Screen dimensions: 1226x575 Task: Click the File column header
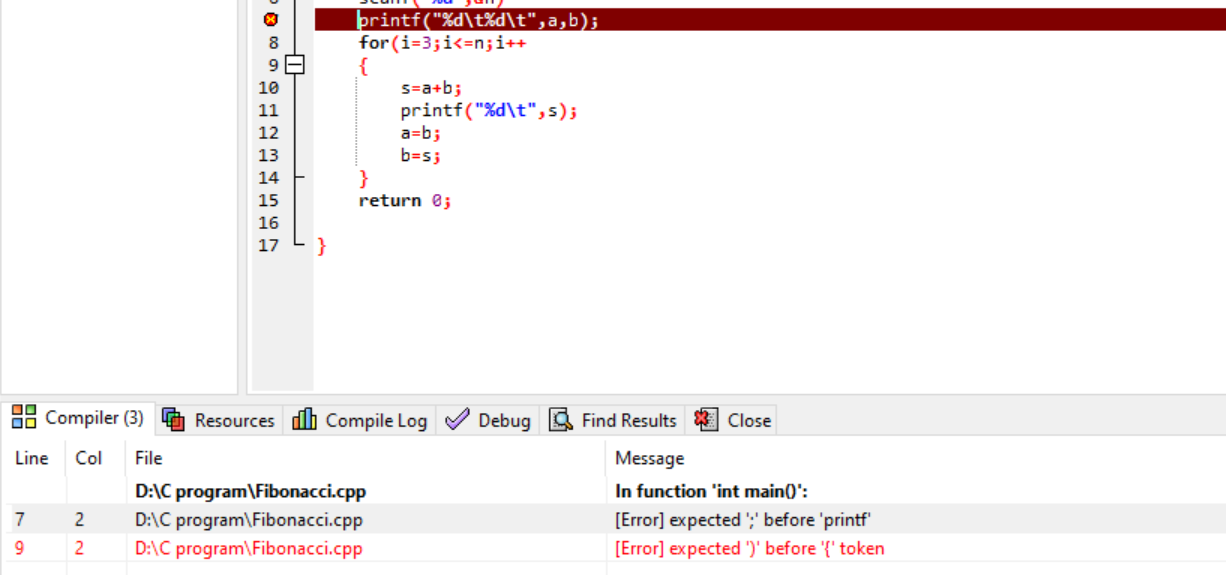pyautogui.click(x=149, y=458)
